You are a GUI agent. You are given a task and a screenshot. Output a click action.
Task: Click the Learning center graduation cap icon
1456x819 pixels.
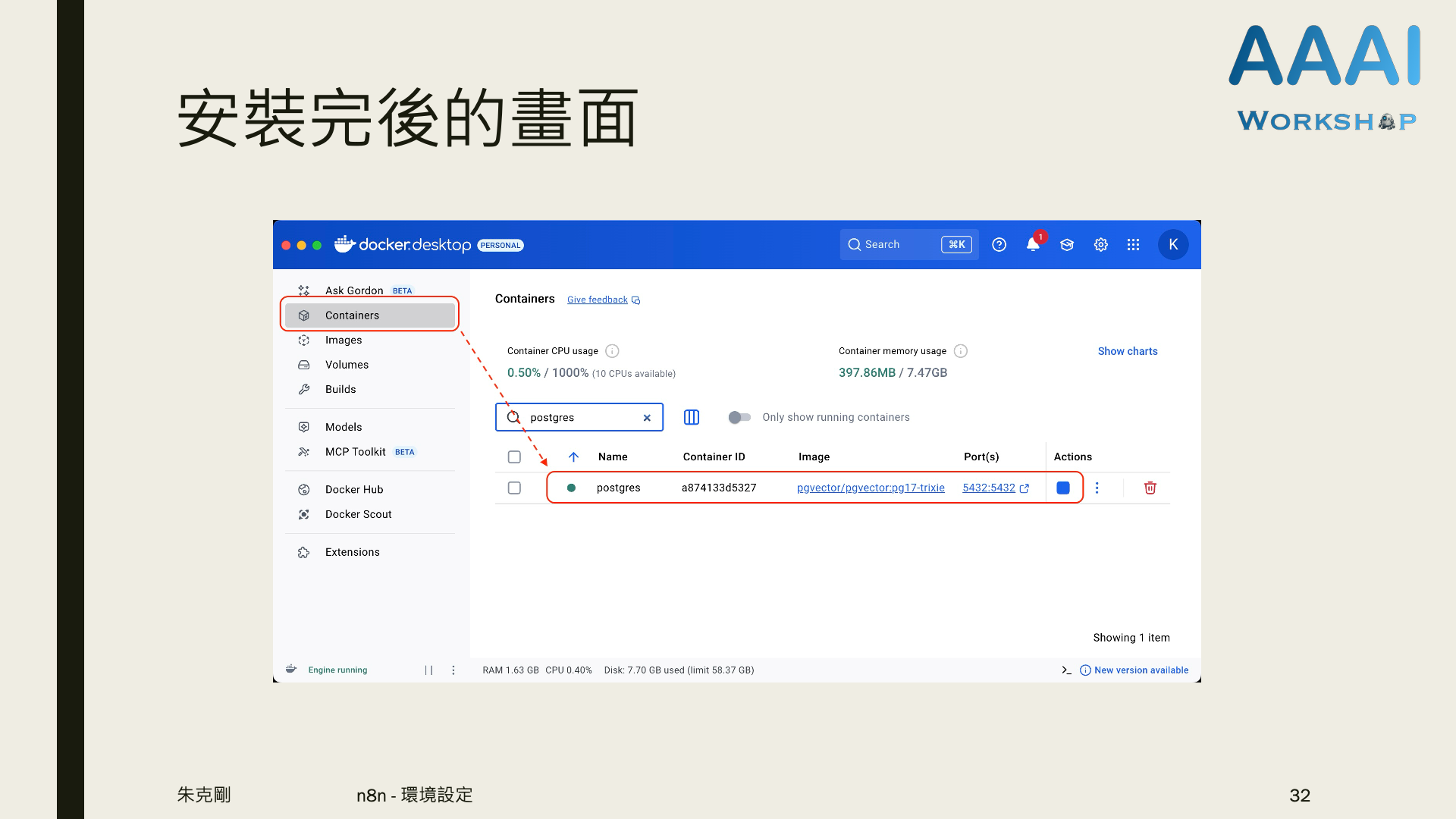(1067, 244)
